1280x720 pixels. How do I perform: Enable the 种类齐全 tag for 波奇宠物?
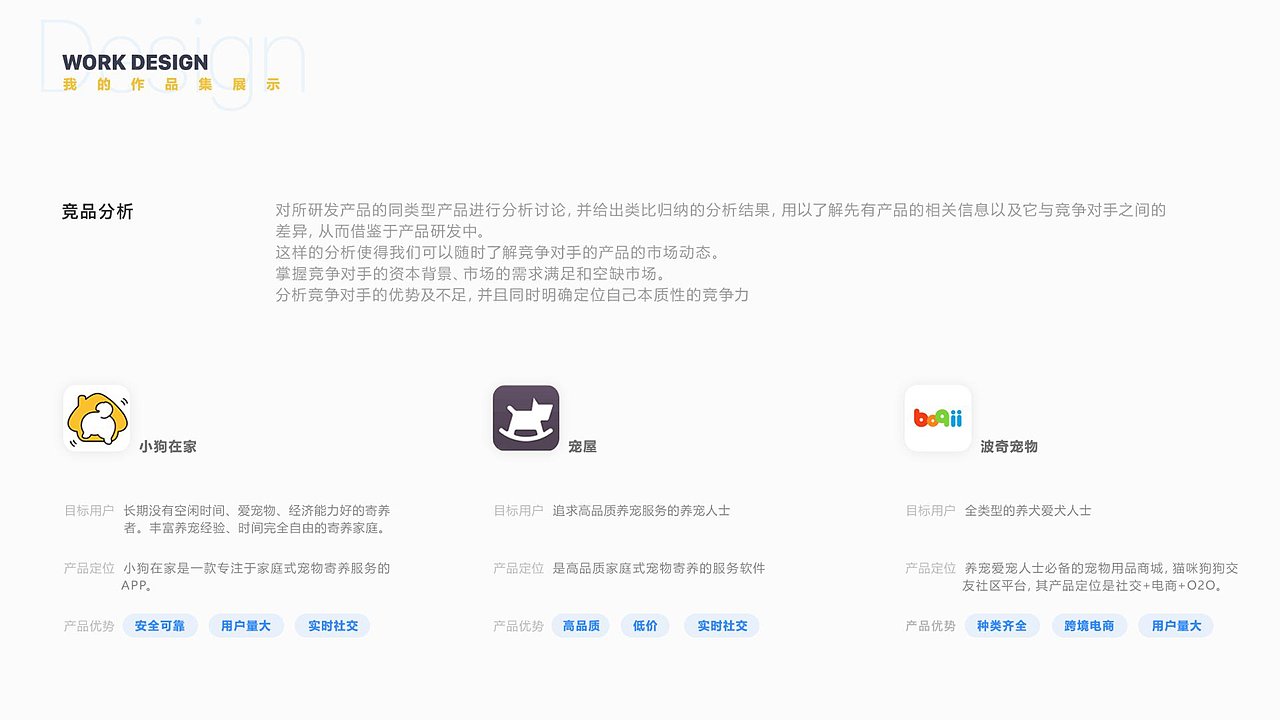coord(1002,625)
